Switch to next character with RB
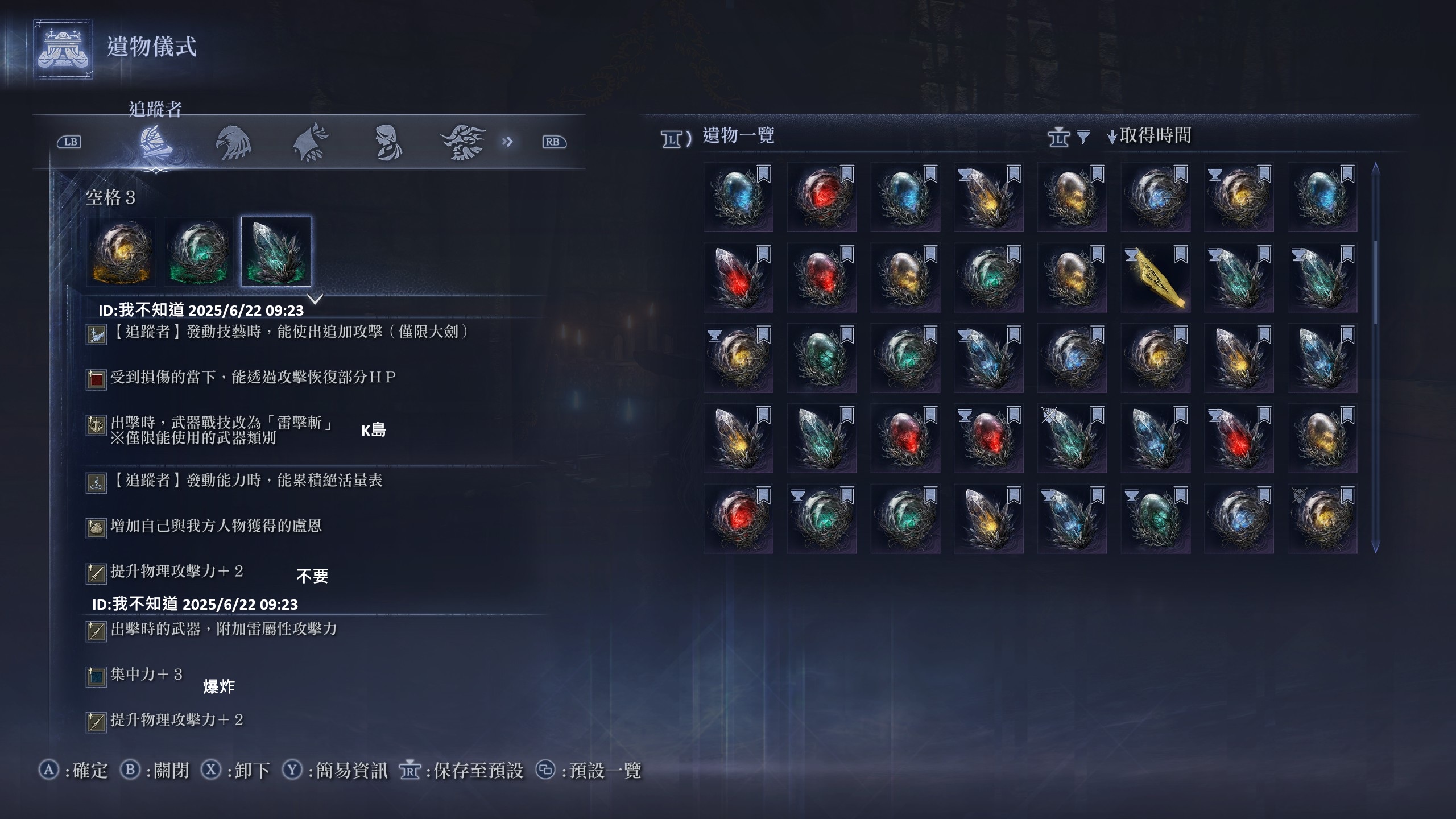Viewport: 1456px width, 819px height. (x=554, y=142)
